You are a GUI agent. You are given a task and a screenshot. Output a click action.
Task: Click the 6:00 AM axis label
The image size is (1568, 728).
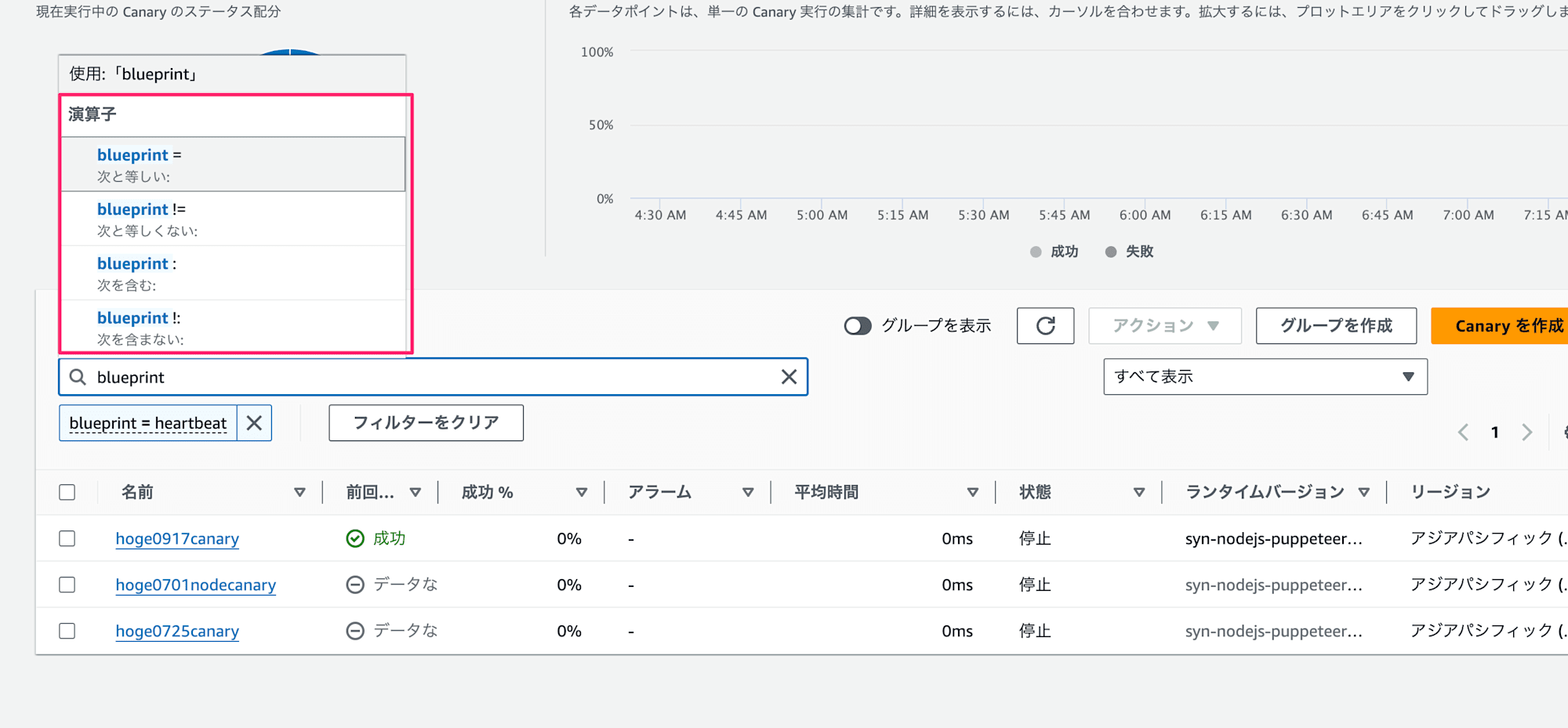click(1145, 215)
